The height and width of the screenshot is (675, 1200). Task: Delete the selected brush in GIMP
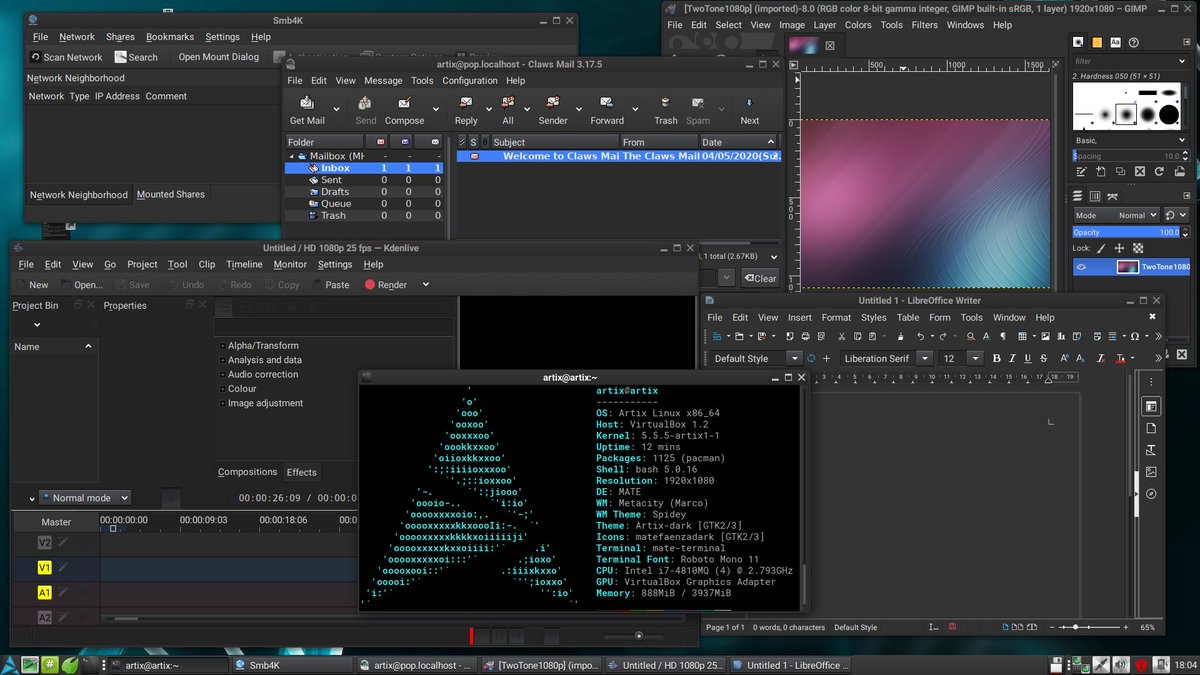click(1140, 172)
